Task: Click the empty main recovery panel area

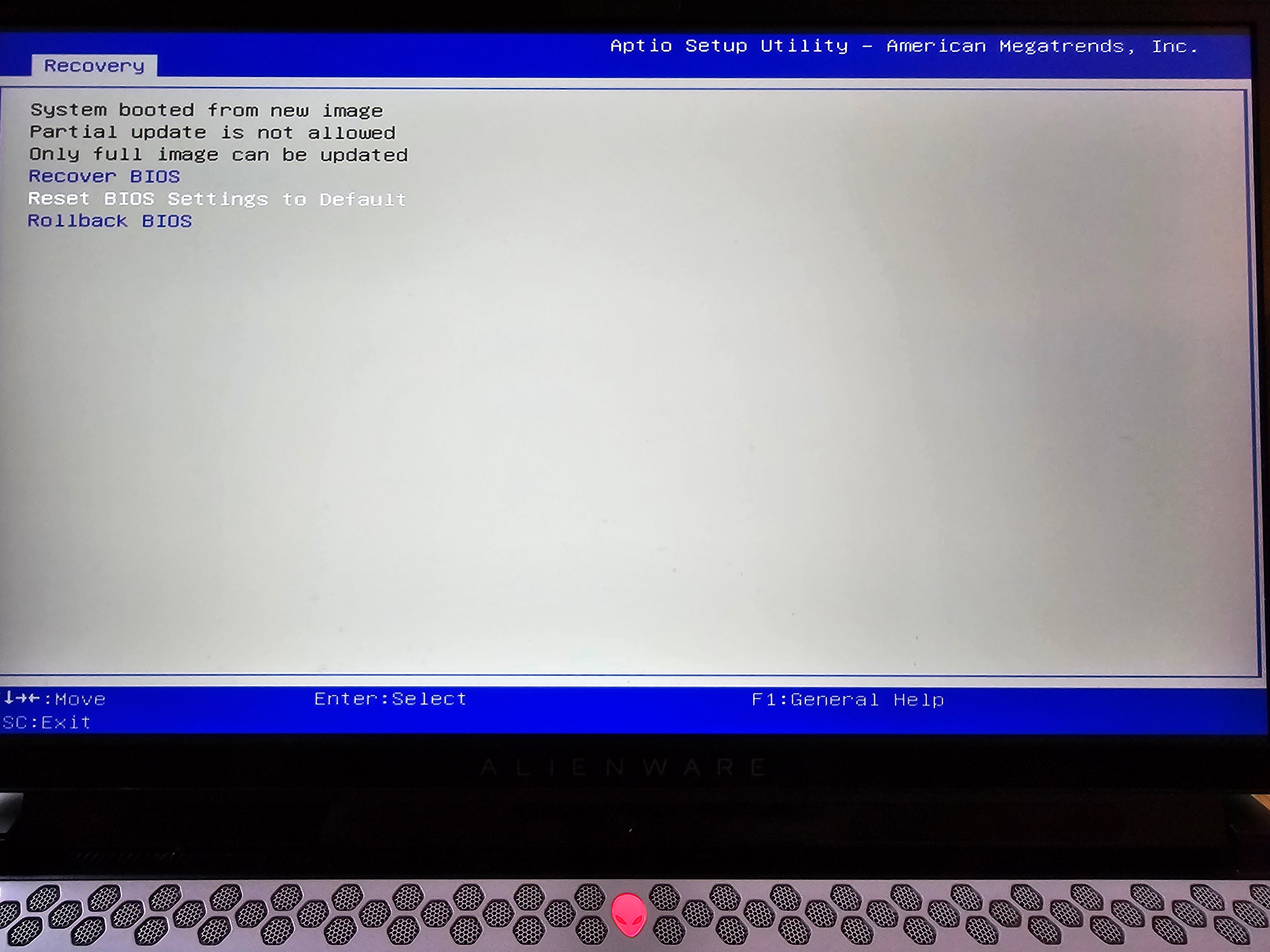Action: pos(632,430)
